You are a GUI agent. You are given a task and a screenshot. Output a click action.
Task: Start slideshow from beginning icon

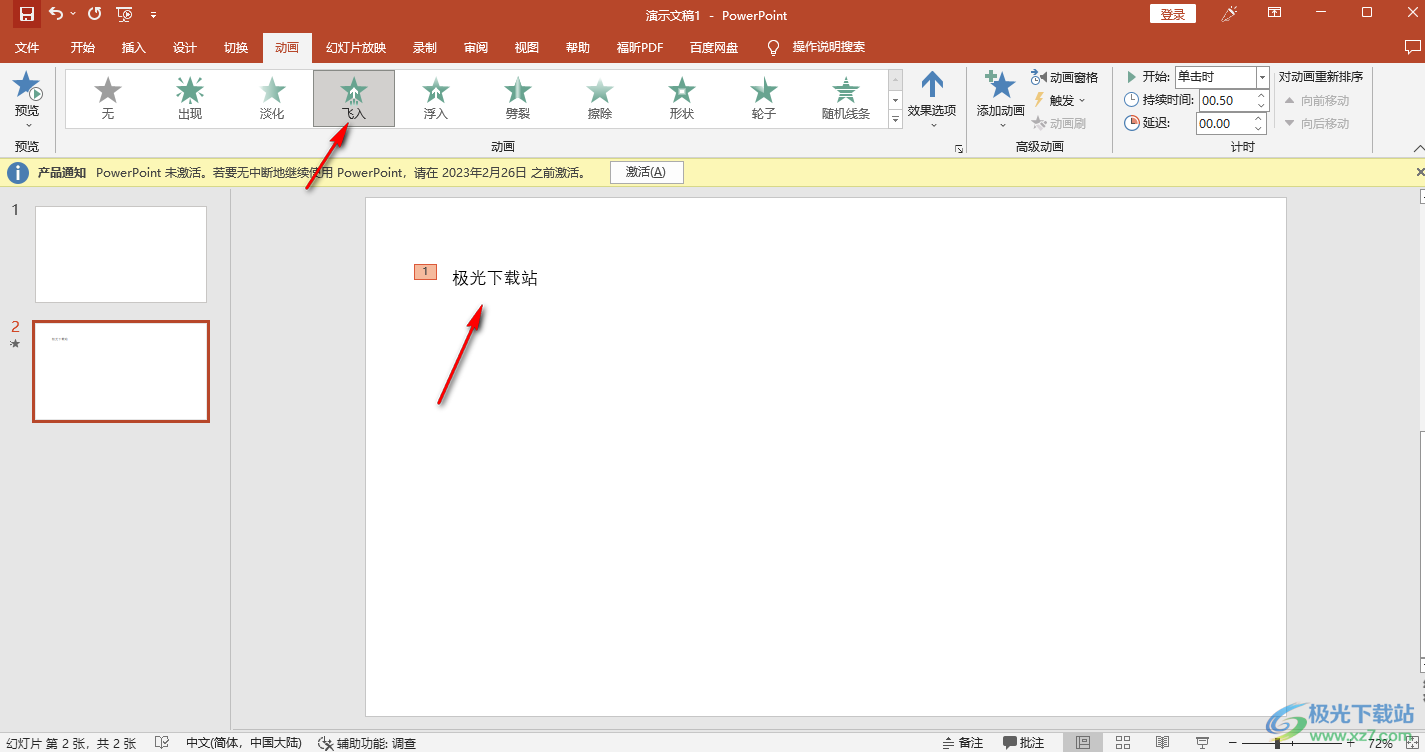click(124, 14)
